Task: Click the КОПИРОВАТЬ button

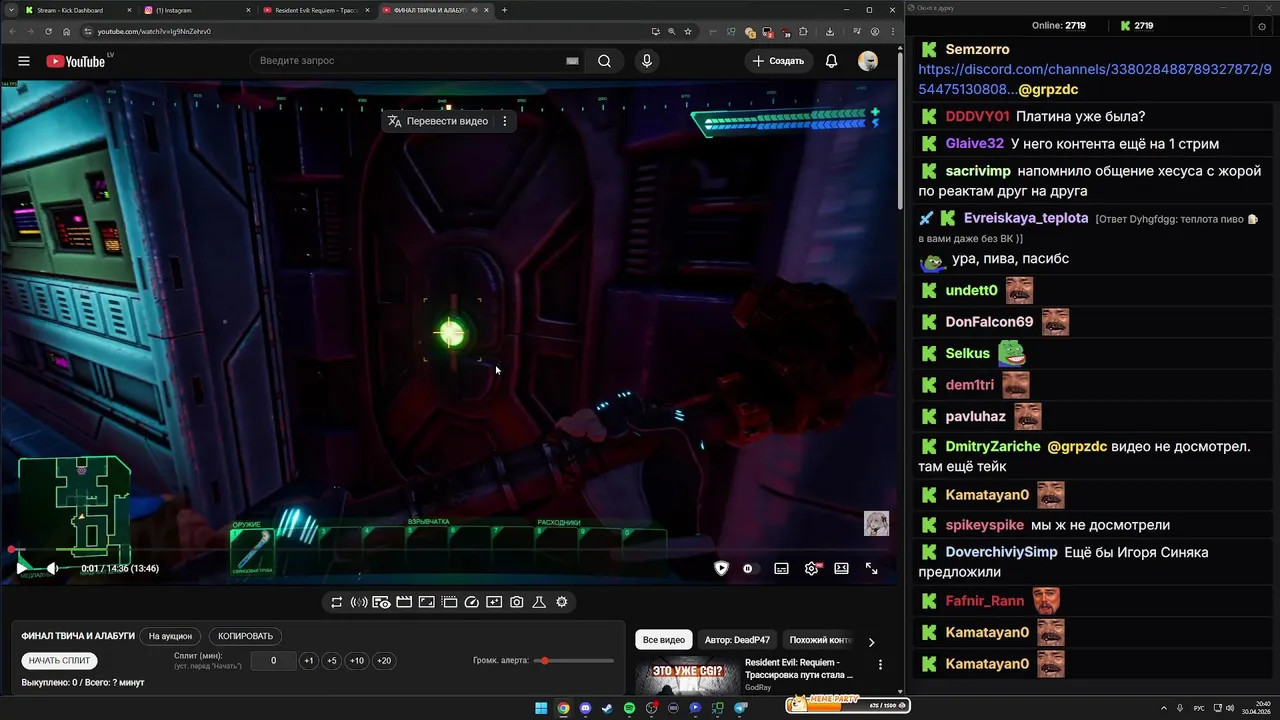Action: (245, 636)
